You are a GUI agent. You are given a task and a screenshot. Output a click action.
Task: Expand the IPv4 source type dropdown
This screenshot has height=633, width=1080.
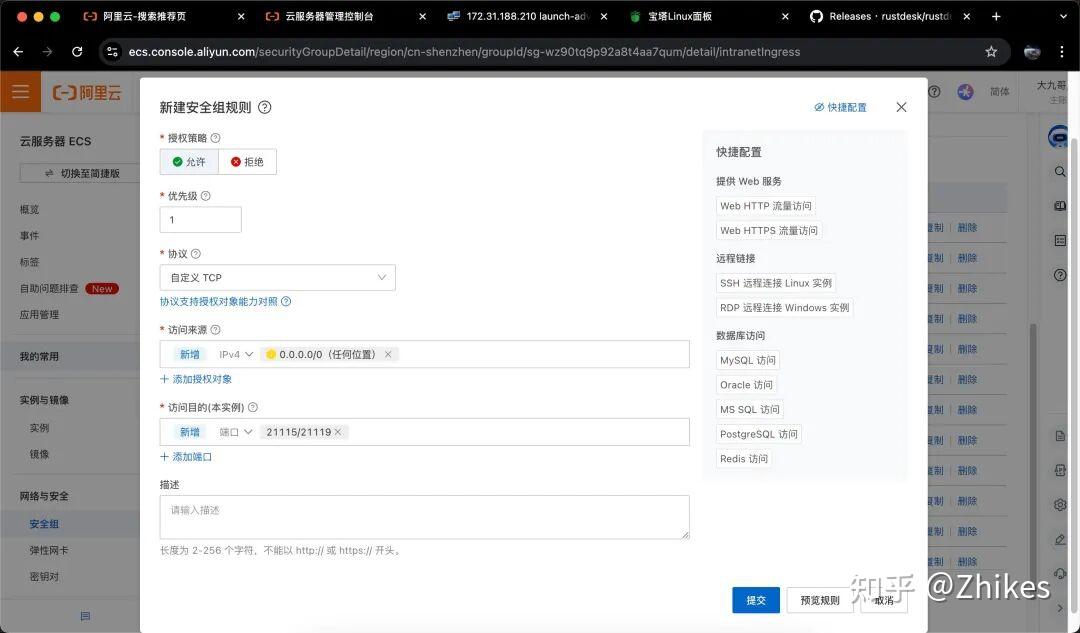click(x=236, y=354)
